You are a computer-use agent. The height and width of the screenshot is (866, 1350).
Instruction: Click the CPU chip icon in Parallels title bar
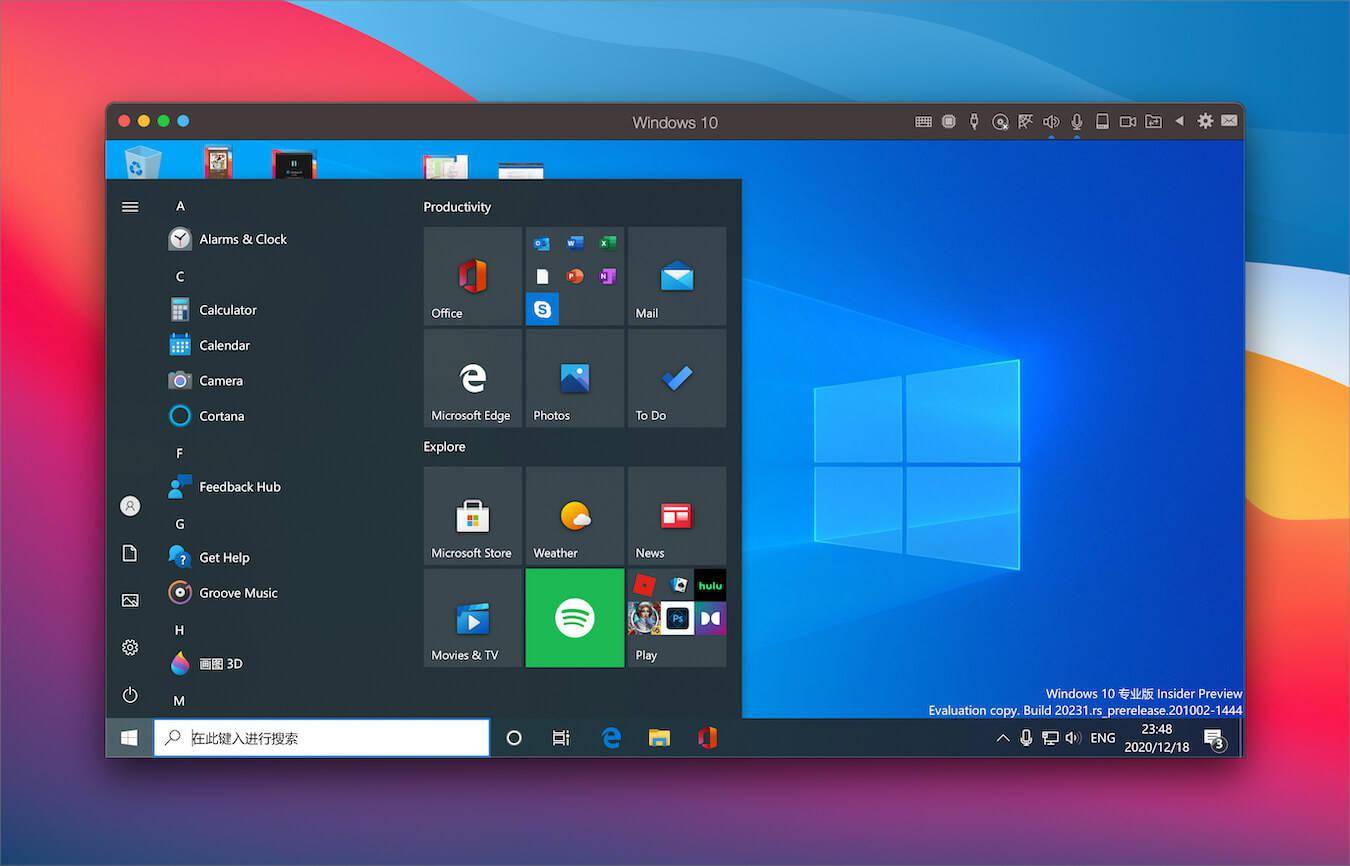(x=949, y=122)
